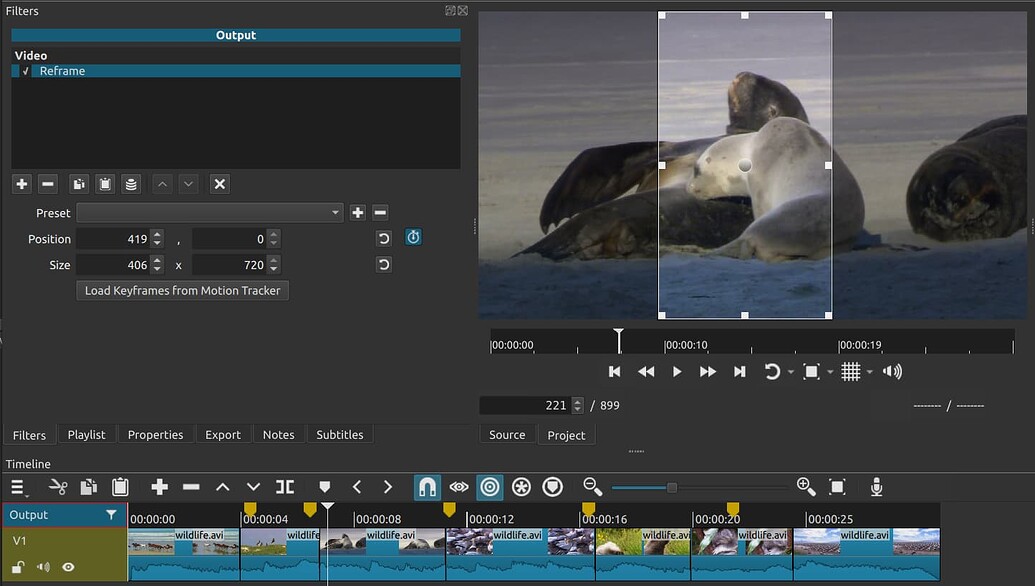This screenshot has width=1035, height=586.
Task: Save filter set icon
Action: tap(131, 184)
